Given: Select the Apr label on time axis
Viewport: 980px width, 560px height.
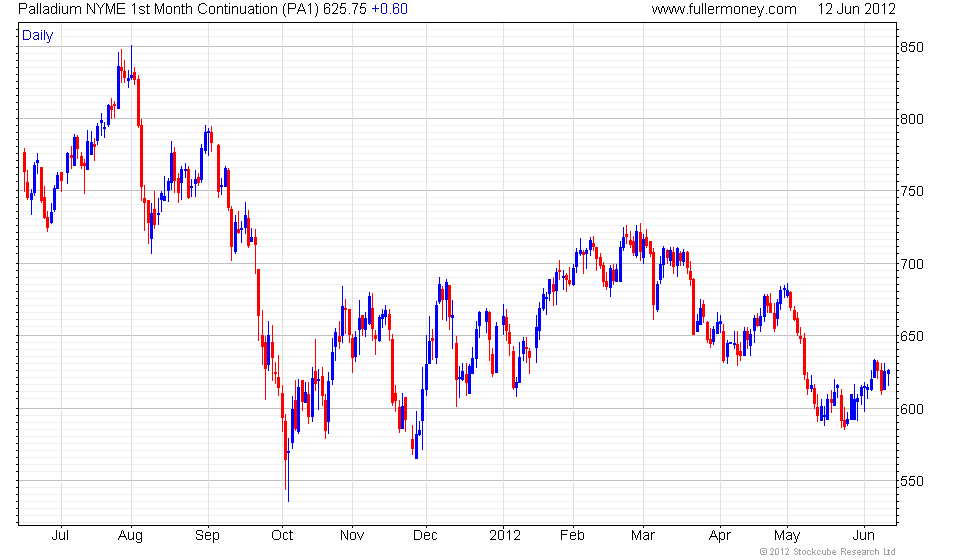Looking at the screenshot, I should pyautogui.click(x=719, y=536).
